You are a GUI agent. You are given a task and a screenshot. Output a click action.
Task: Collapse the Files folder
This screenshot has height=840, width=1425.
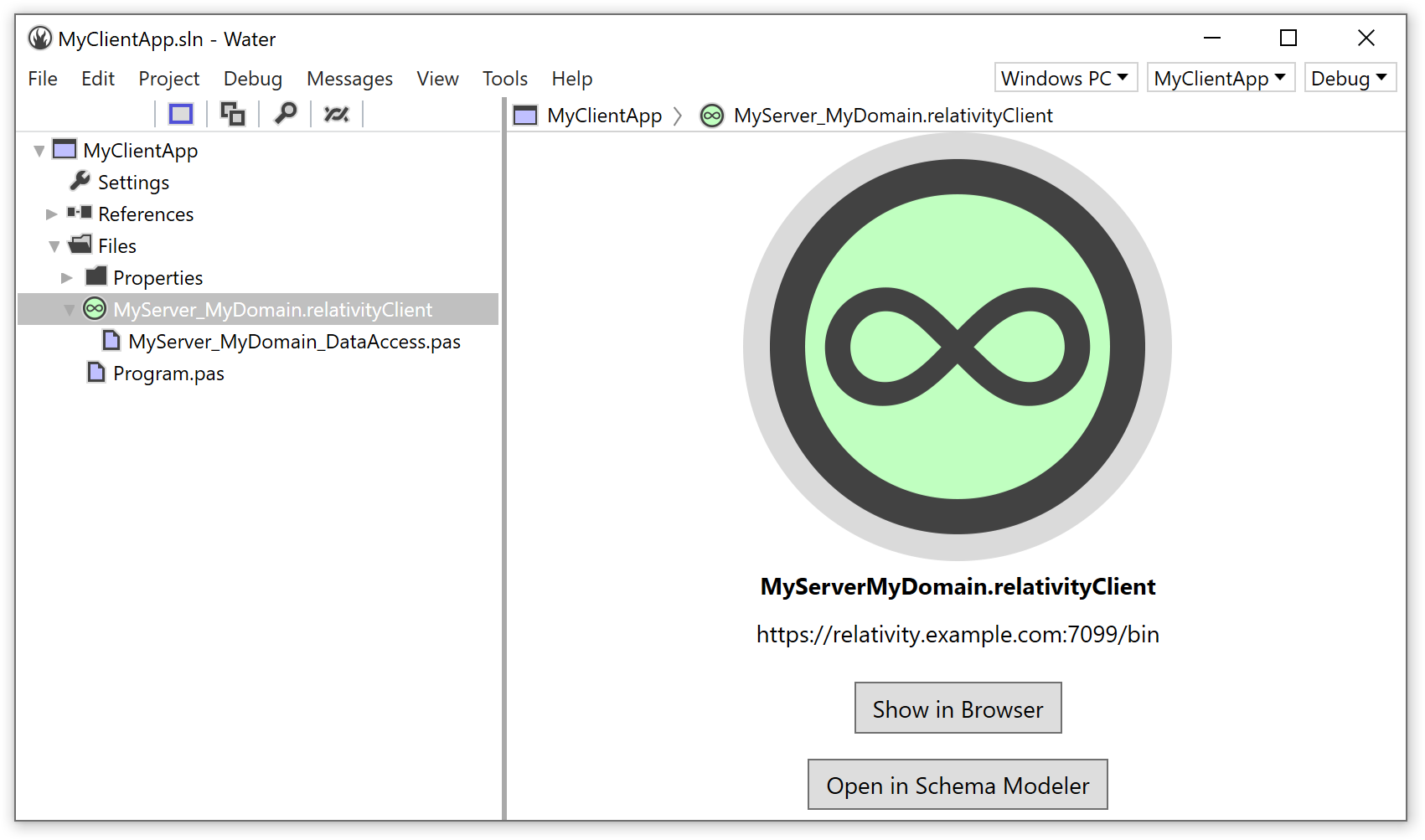click(x=54, y=246)
